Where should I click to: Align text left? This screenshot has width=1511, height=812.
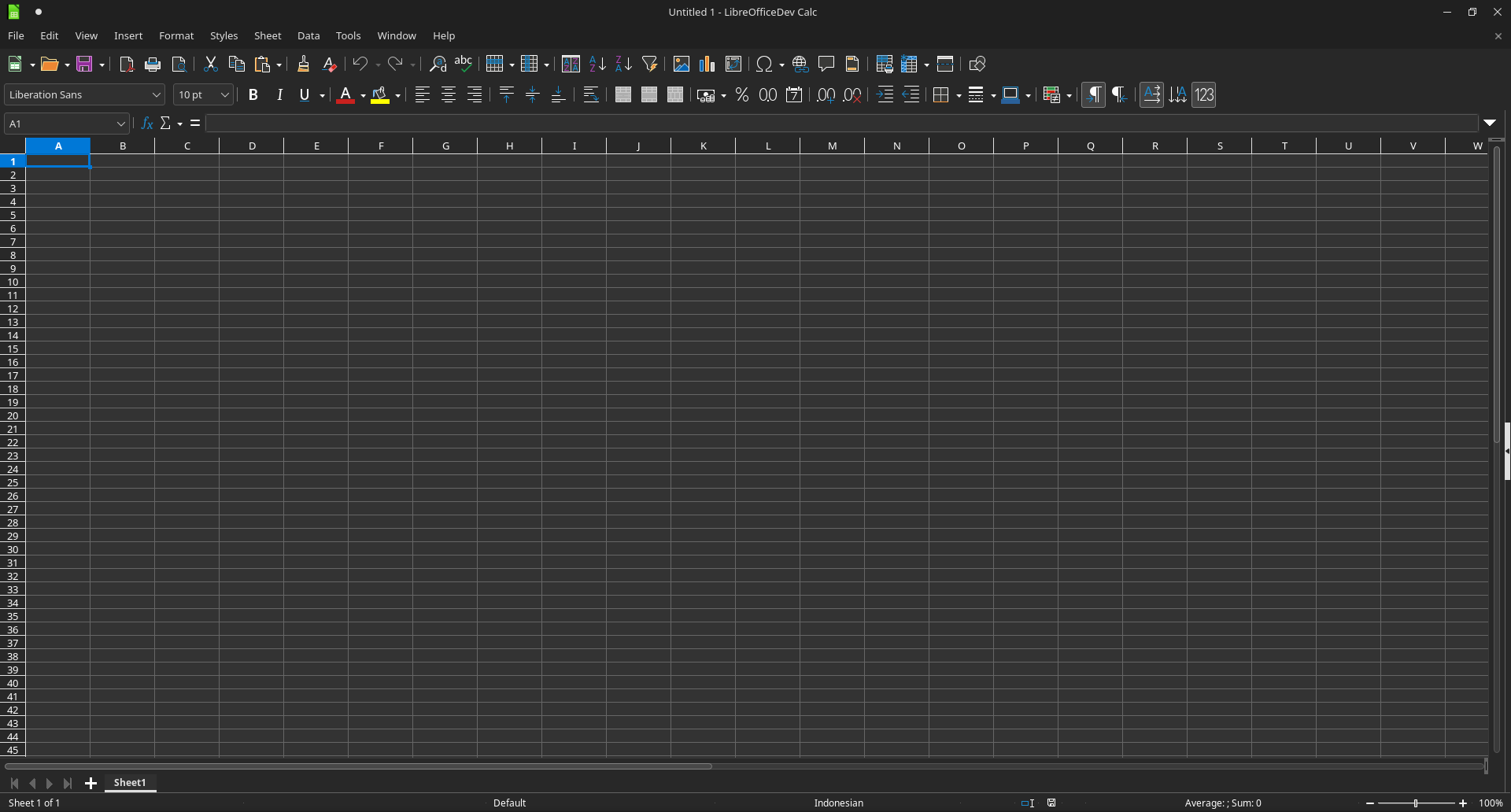point(423,95)
